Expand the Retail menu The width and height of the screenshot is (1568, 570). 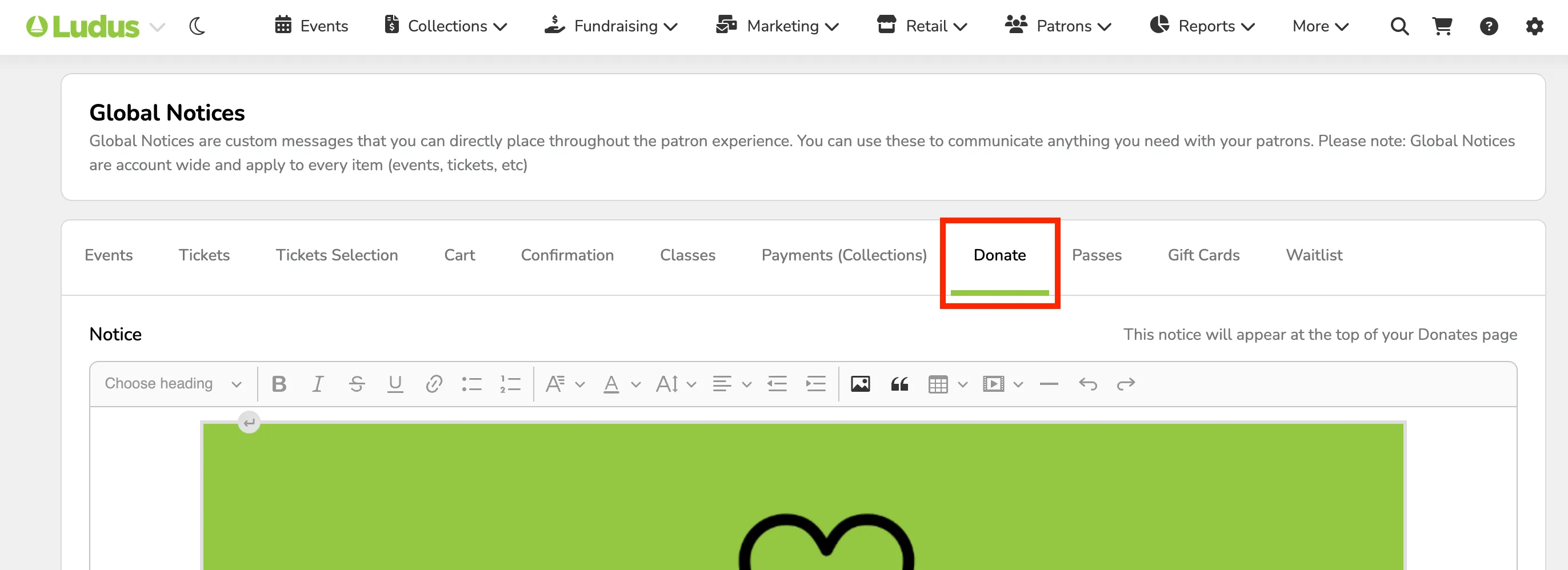[x=922, y=26]
